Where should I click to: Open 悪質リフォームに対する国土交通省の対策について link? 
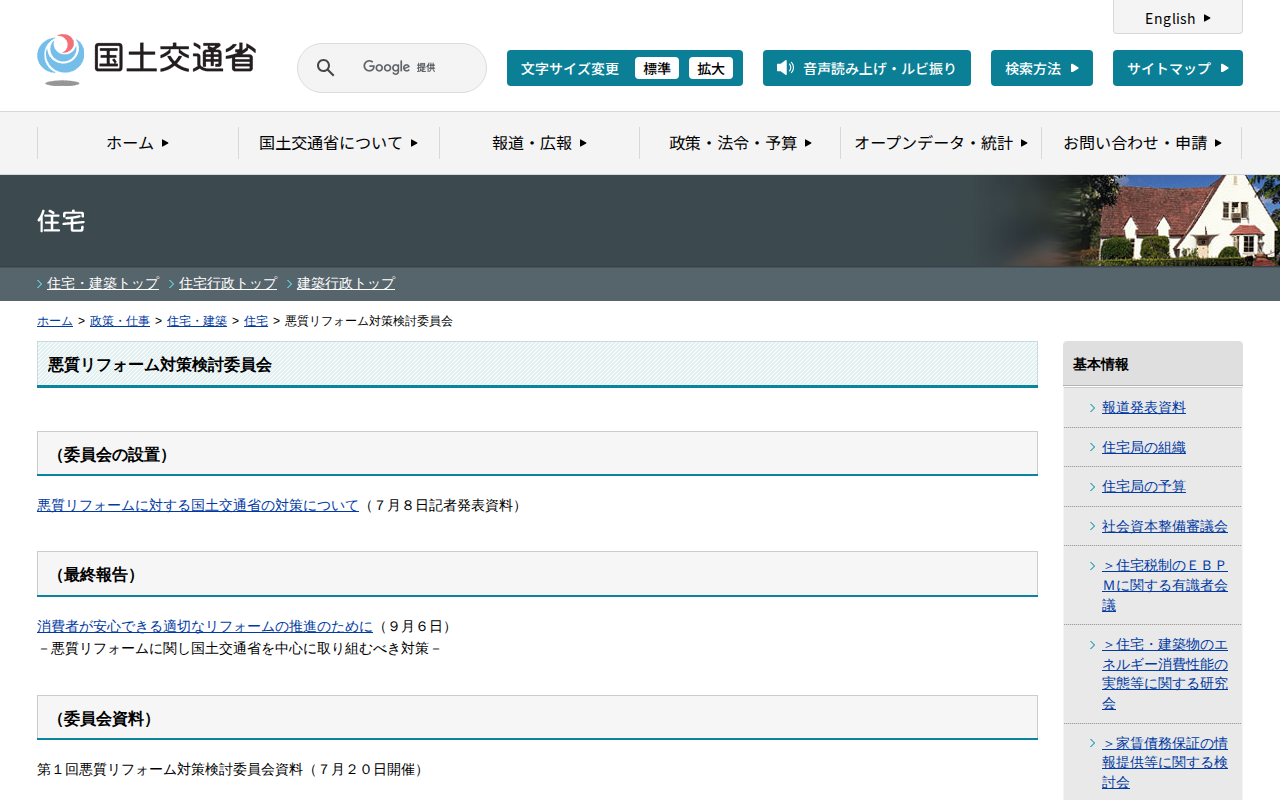[x=198, y=506]
